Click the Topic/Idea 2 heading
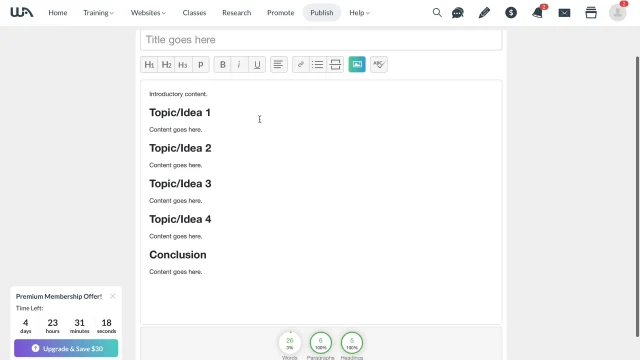 tap(180, 148)
